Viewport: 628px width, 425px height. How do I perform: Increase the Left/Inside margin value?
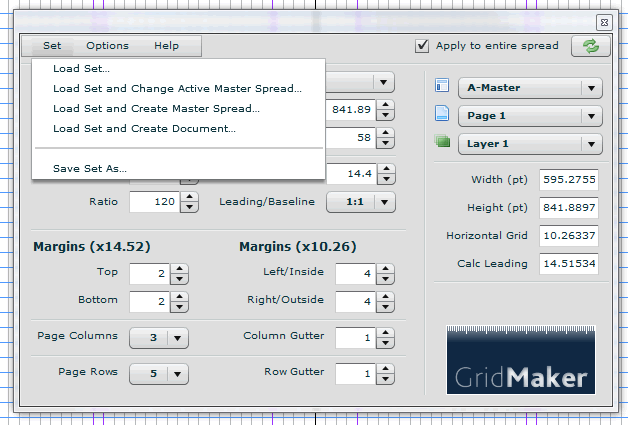pos(385,269)
